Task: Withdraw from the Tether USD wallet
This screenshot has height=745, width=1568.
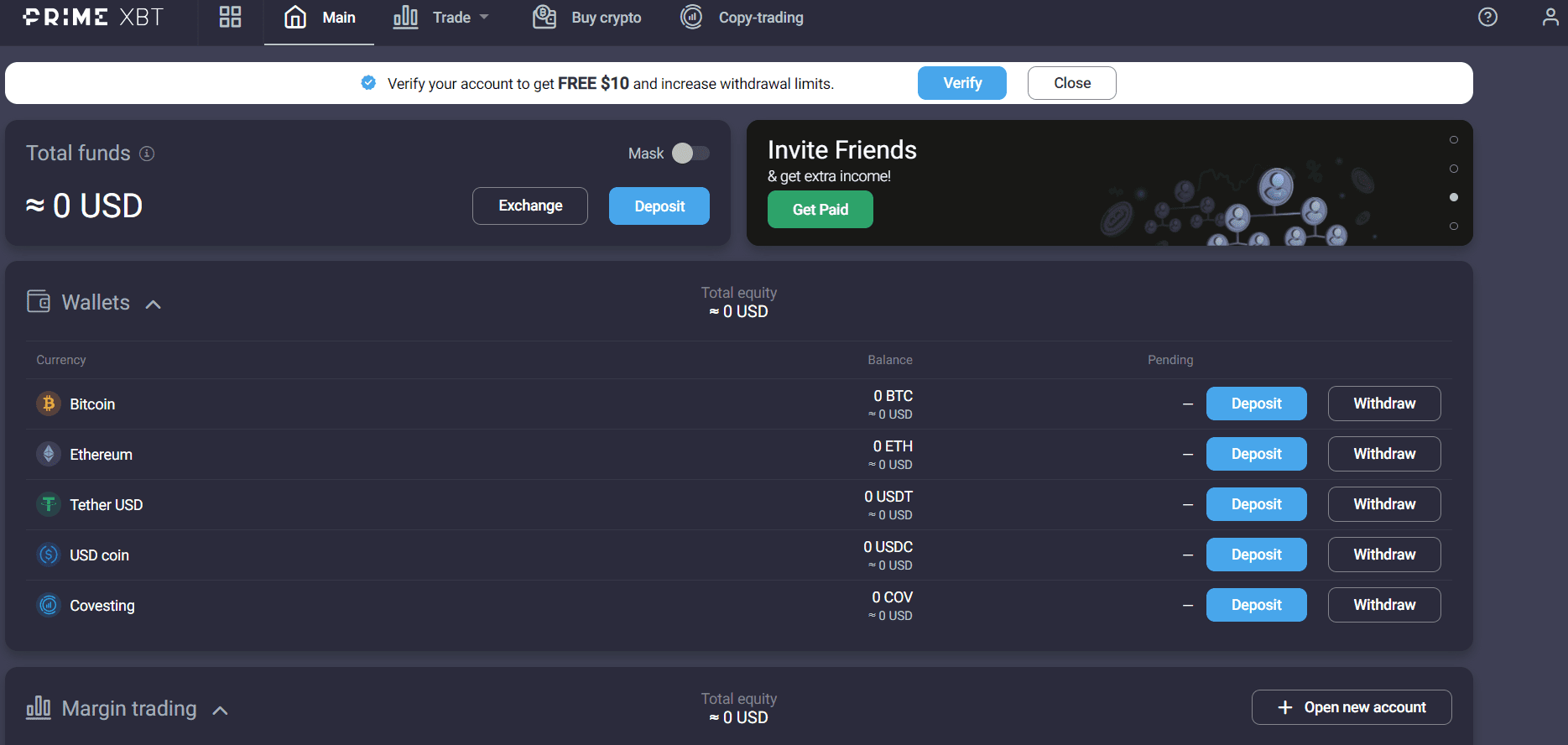Action: point(1384,504)
